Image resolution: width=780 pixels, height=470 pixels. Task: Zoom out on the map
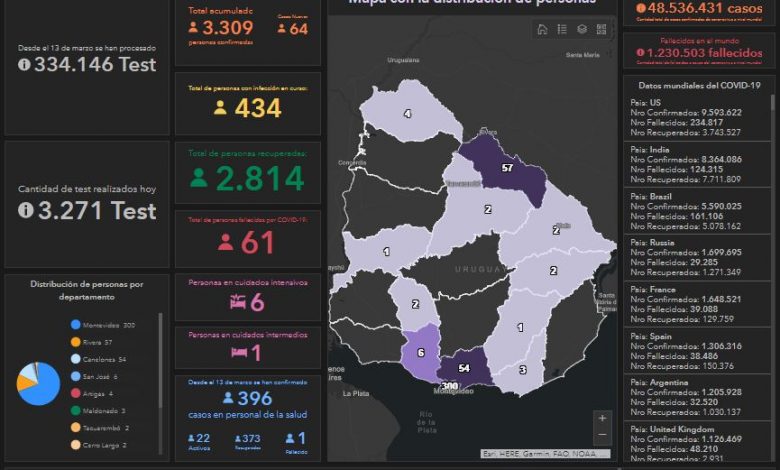[601, 436]
